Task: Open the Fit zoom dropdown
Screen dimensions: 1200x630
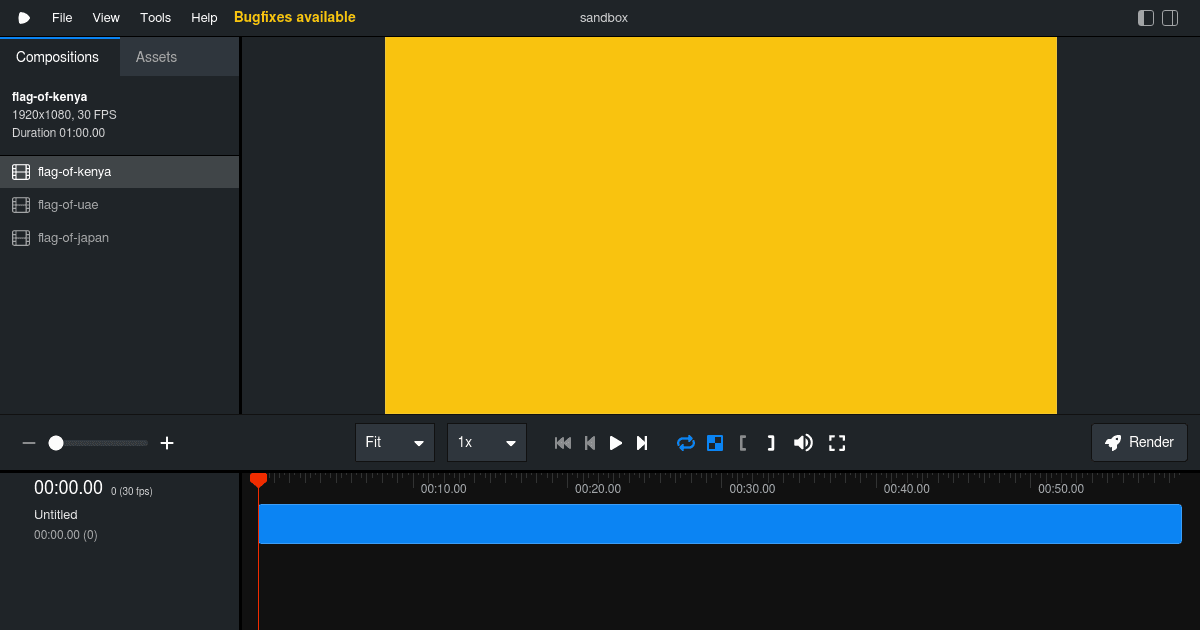Action: [x=395, y=442]
